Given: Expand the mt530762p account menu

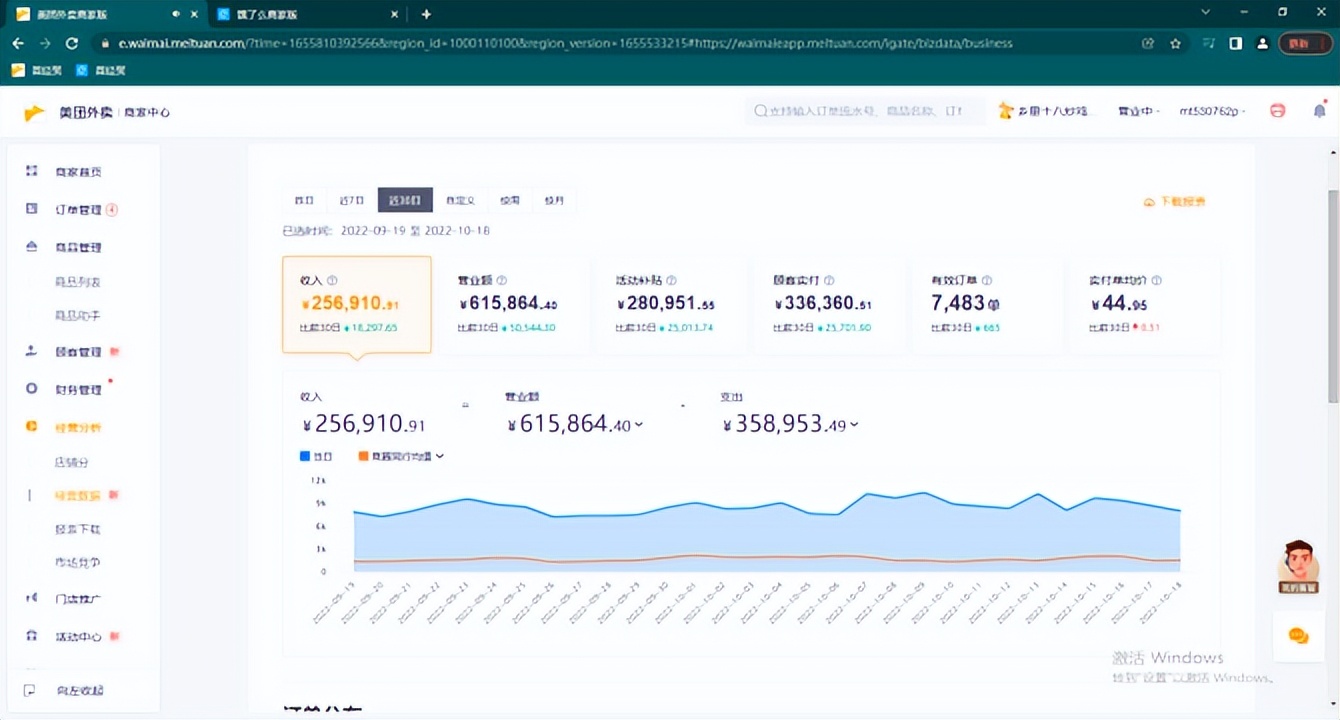Looking at the screenshot, I should point(1212,112).
